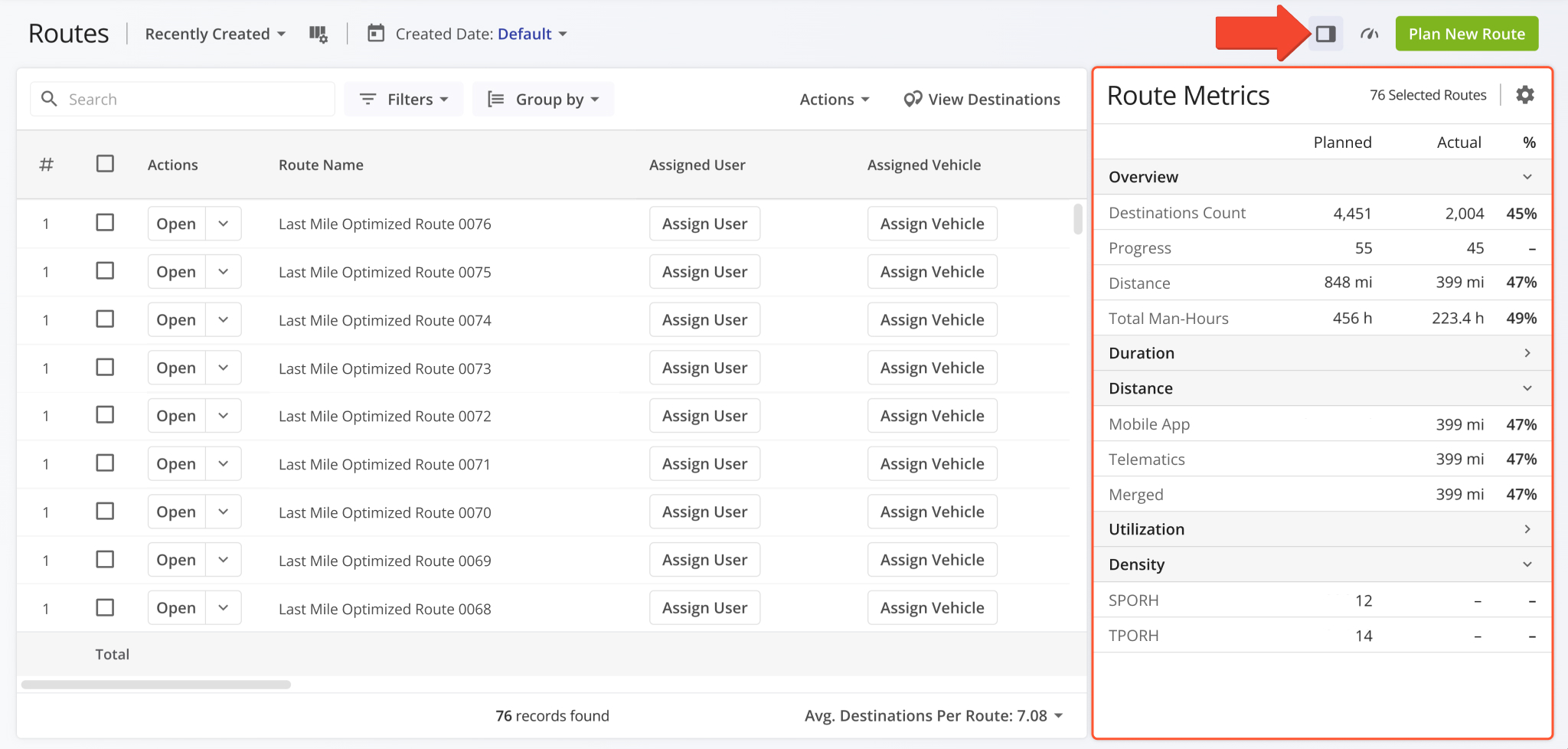Select the speedometer metrics icon
Viewport: 1568px width, 749px height.
pos(1370,33)
